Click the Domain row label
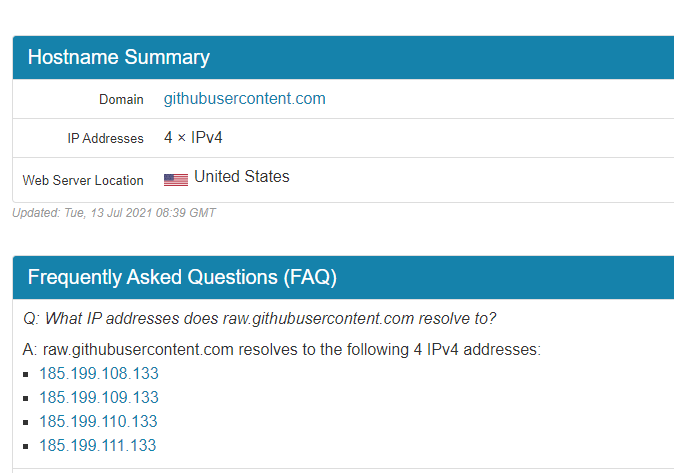This screenshot has height=473, width=674. click(121, 100)
